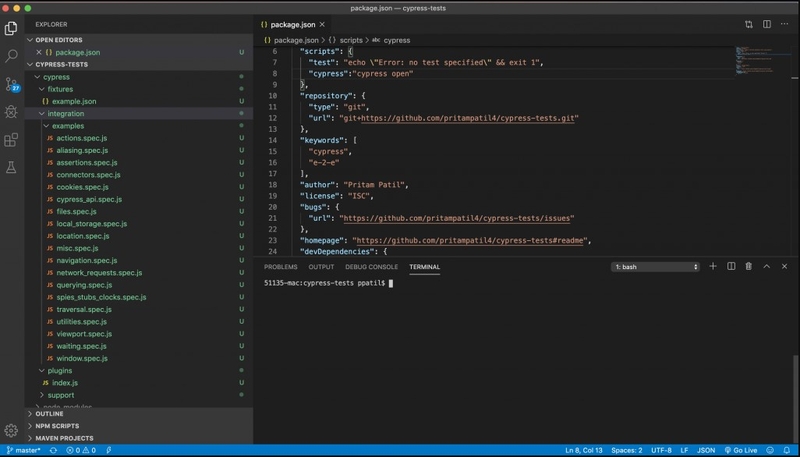This screenshot has width=800, height=457.
Task: Open the Extensions view icon
Action: click(x=11, y=140)
